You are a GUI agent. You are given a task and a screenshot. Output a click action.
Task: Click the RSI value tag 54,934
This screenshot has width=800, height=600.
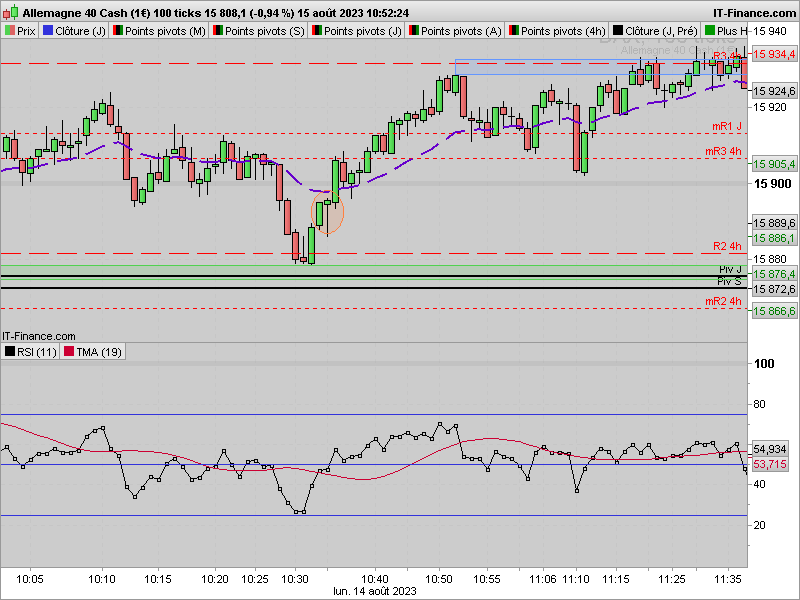[770, 449]
